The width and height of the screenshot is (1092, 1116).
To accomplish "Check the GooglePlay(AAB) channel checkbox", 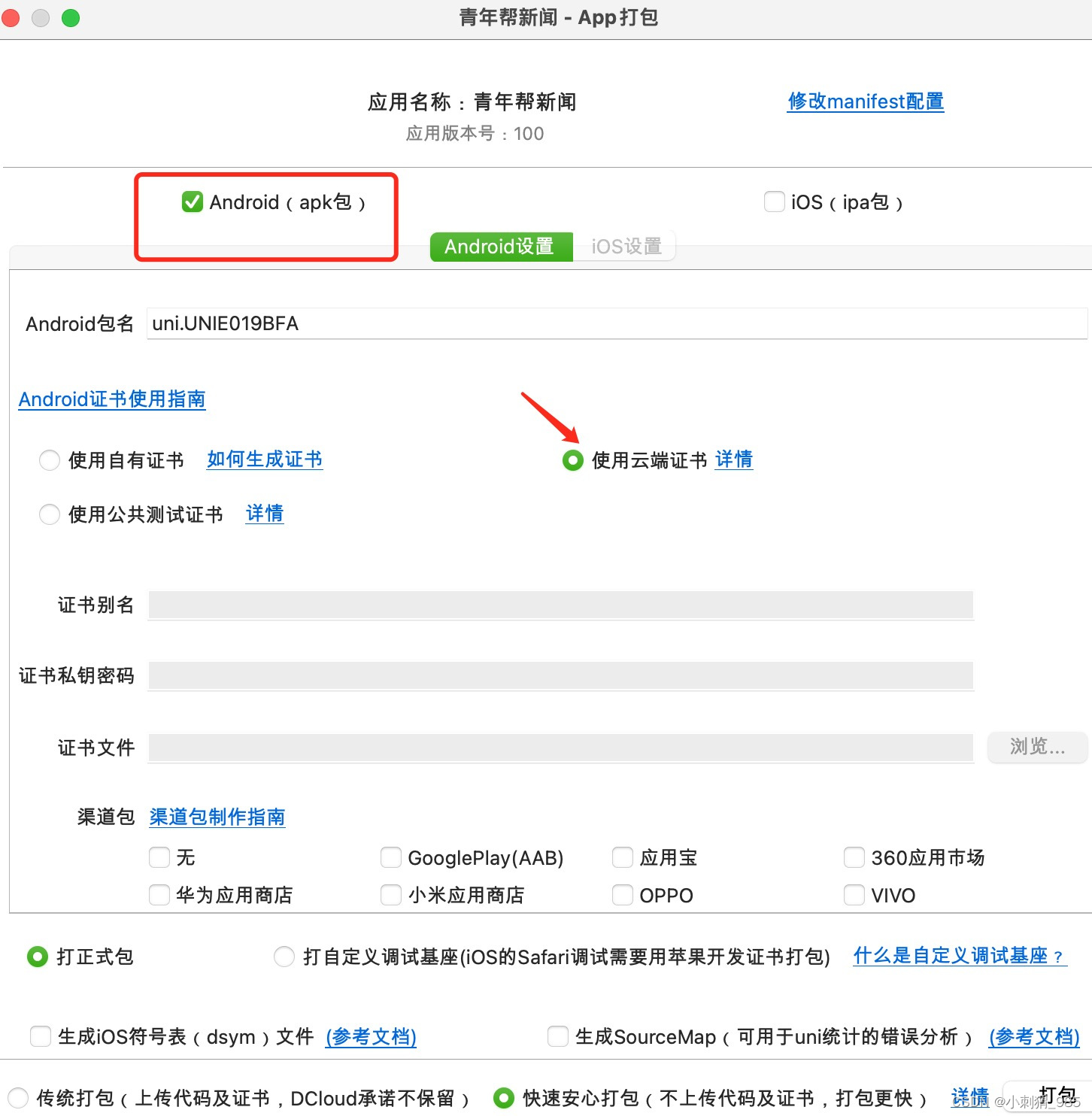I will [391, 857].
